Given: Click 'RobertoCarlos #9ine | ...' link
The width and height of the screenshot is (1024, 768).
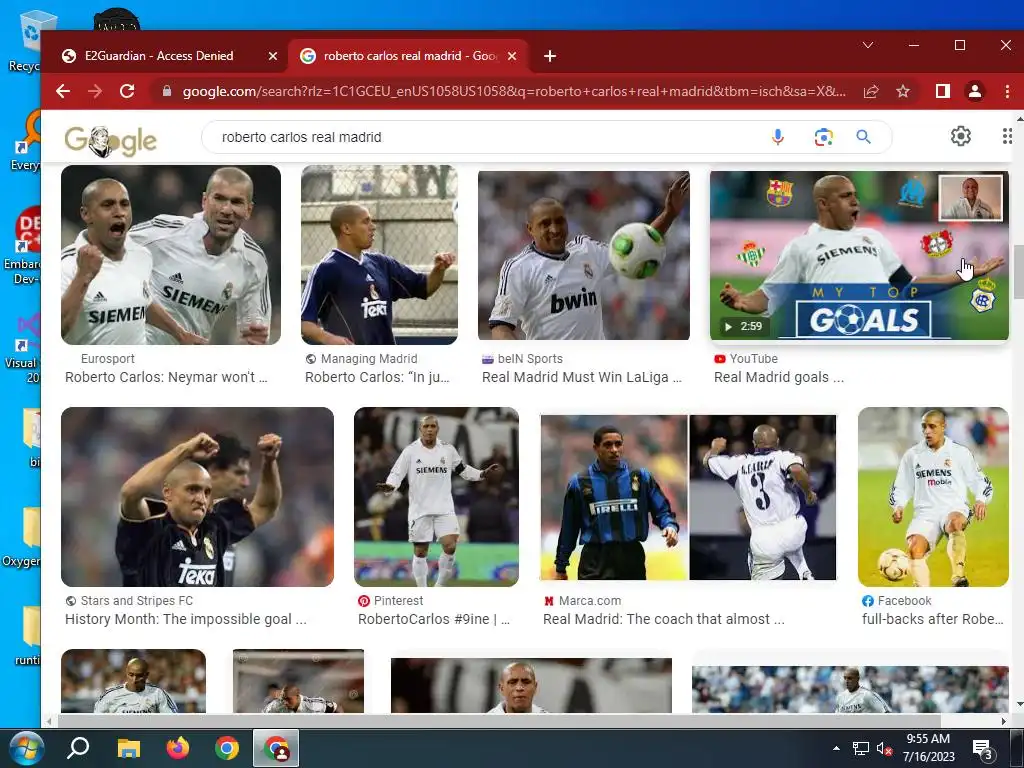Looking at the screenshot, I should (434, 619).
